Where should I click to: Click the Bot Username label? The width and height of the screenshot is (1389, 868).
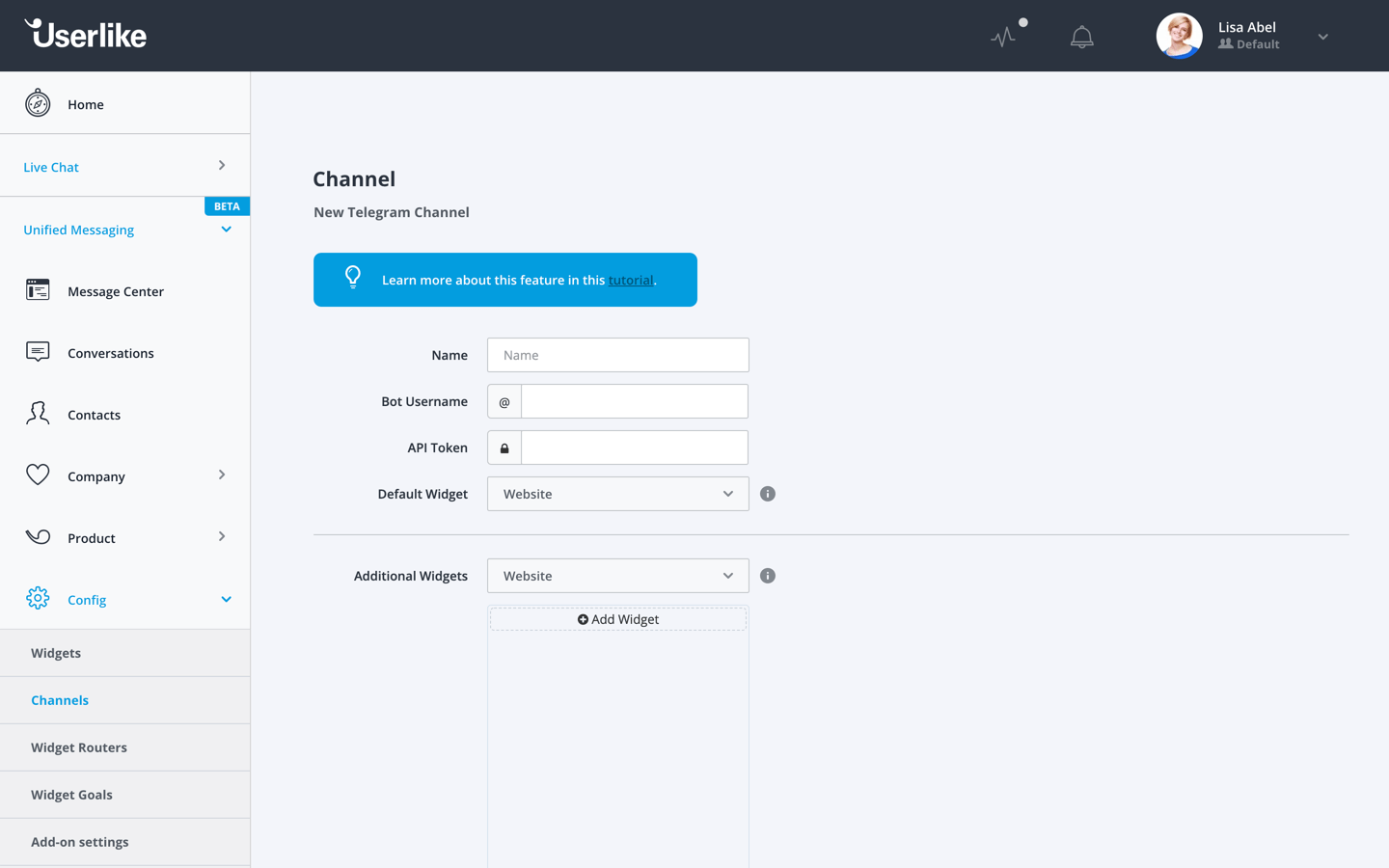(x=424, y=401)
